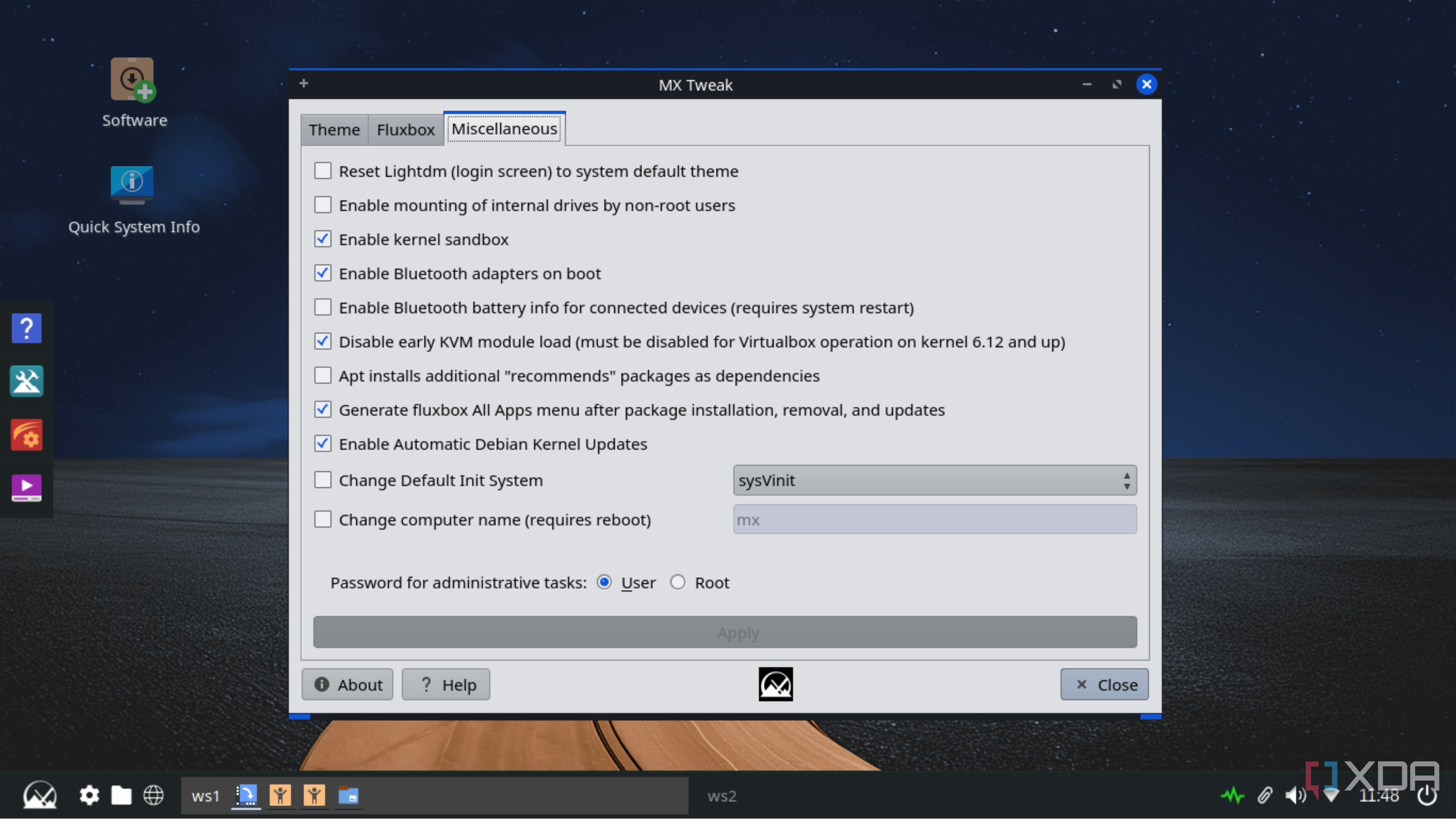The width and height of the screenshot is (1456, 819).
Task: Click the computer name field showing mx
Action: 935,520
